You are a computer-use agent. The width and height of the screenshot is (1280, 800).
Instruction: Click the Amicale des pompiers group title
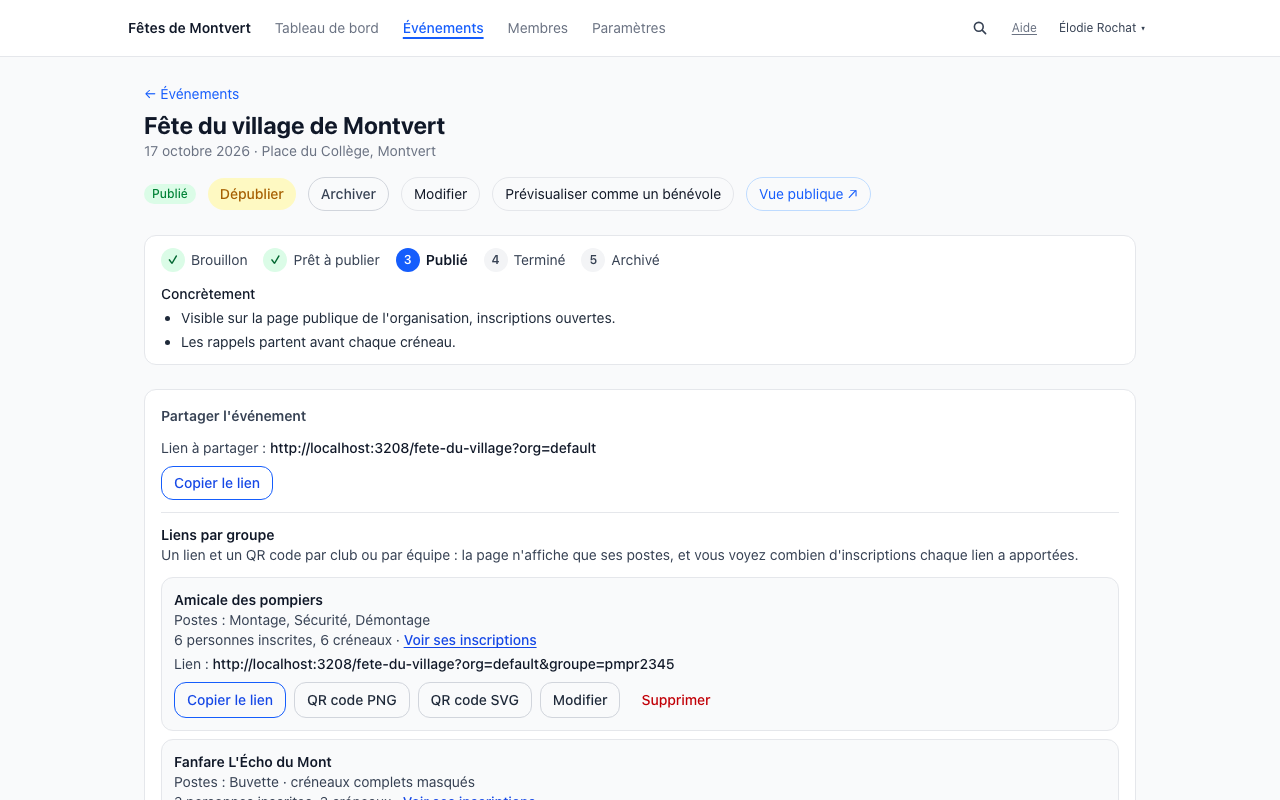248,600
